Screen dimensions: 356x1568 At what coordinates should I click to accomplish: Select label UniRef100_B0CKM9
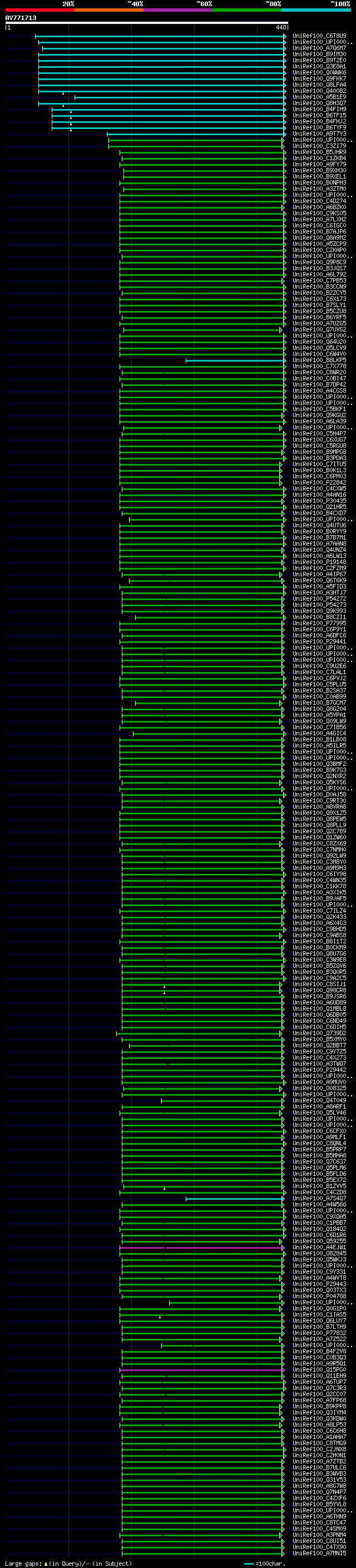click(319, 948)
